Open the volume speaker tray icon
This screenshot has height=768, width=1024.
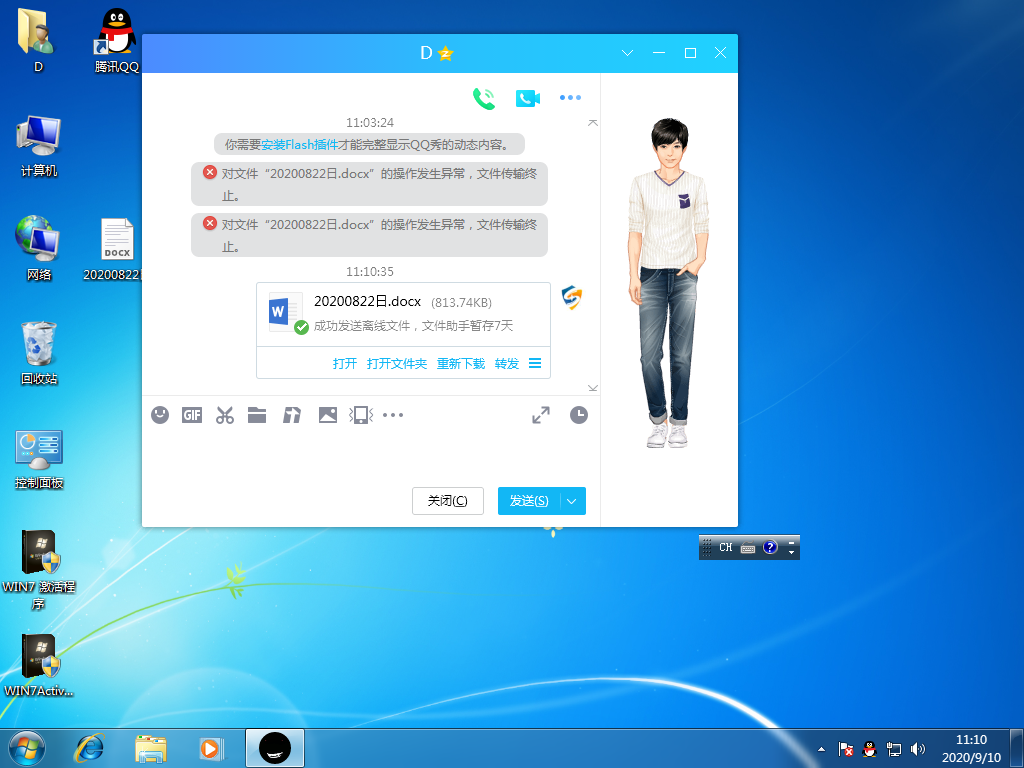pos(918,749)
